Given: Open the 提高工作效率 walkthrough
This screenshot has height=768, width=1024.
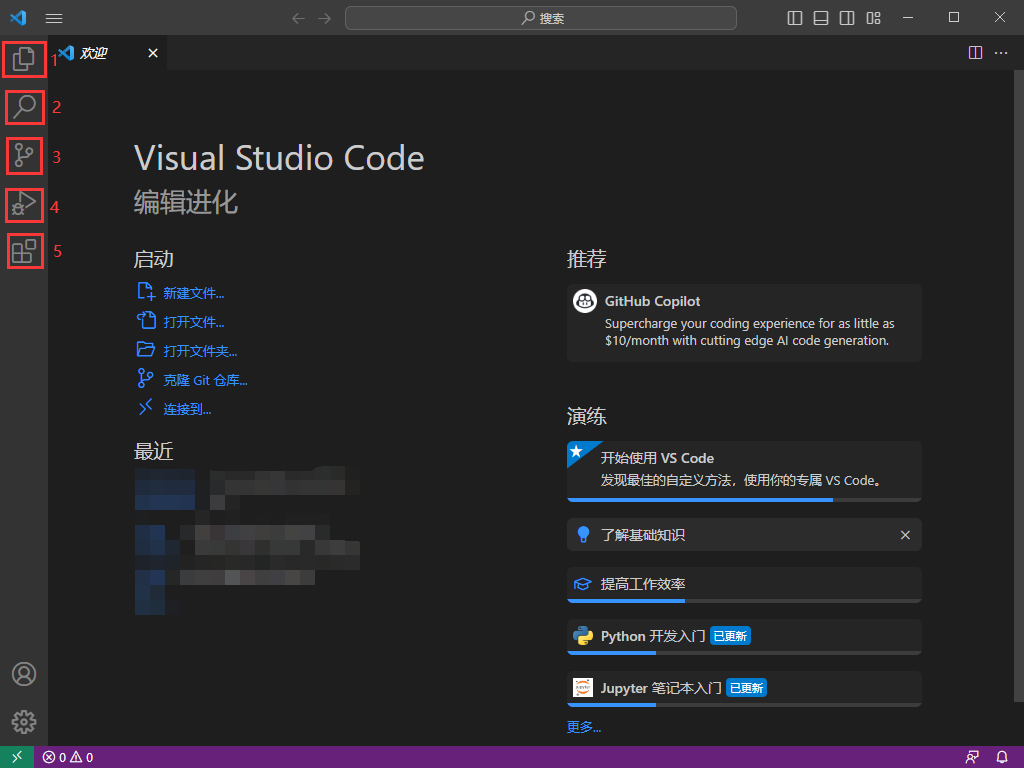Looking at the screenshot, I should (x=744, y=583).
